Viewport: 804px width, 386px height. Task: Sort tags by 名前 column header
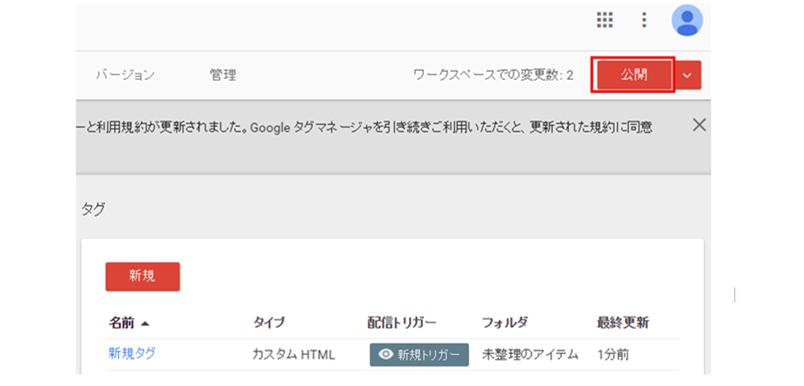pyautogui.click(x=129, y=323)
